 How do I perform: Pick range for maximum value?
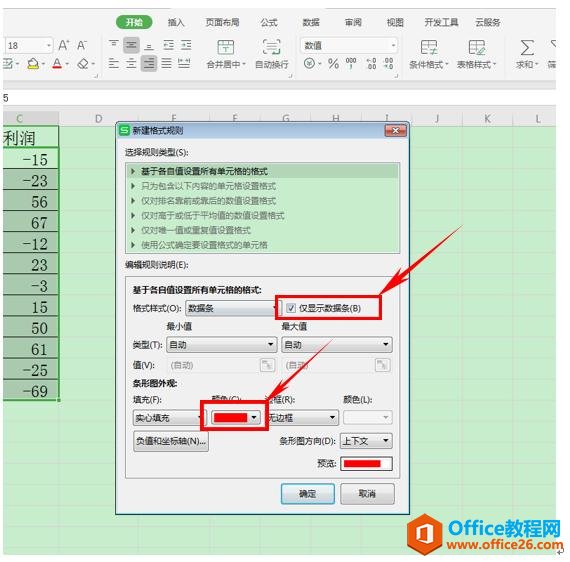382,365
